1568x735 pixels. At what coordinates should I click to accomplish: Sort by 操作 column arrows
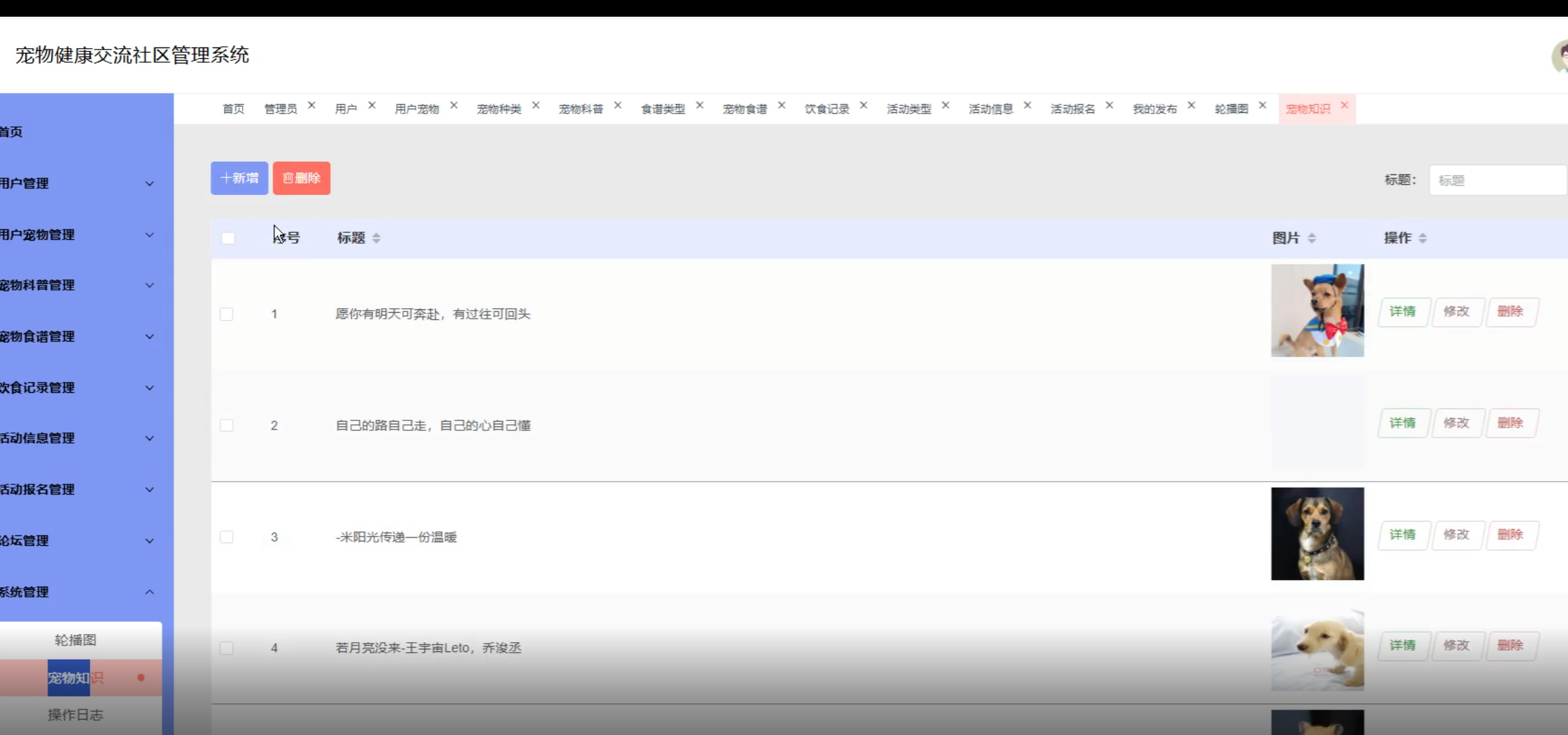1422,238
